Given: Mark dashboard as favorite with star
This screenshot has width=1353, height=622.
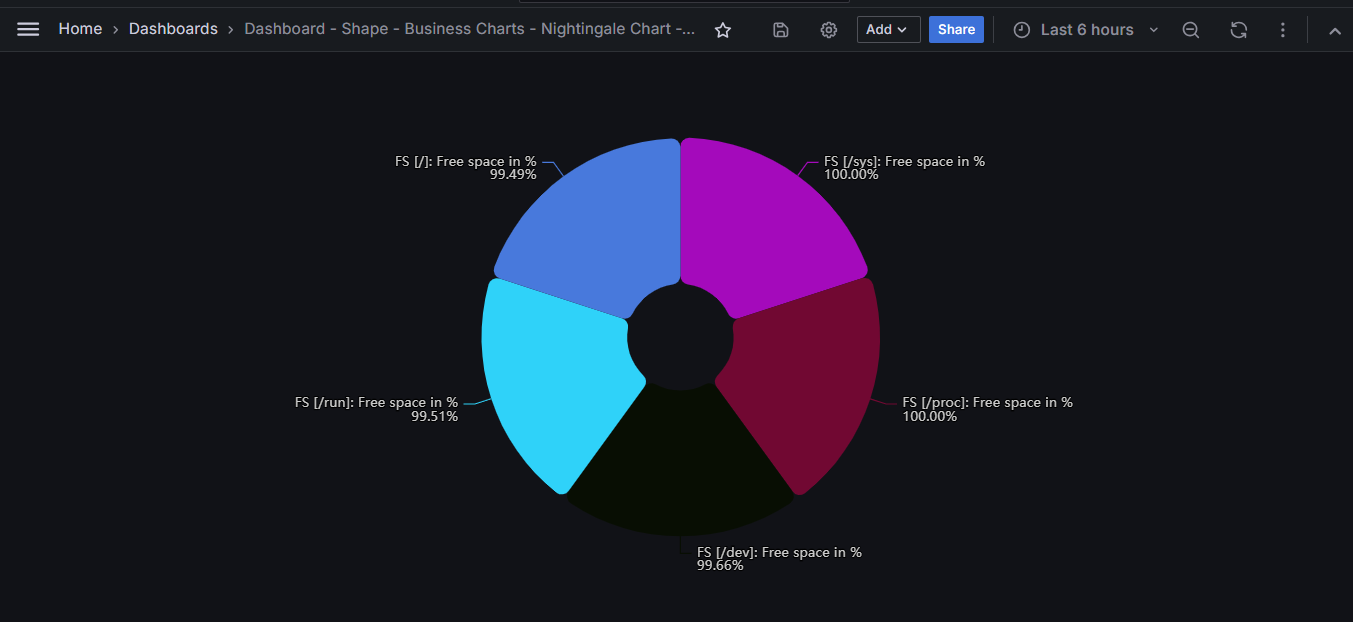Looking at the screenshot, I should click(723, 30).
